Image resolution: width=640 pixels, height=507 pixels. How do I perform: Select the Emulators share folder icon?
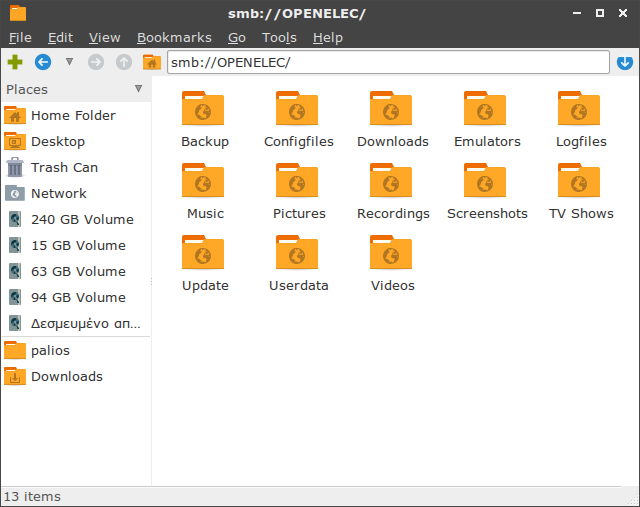click(485, 108)
